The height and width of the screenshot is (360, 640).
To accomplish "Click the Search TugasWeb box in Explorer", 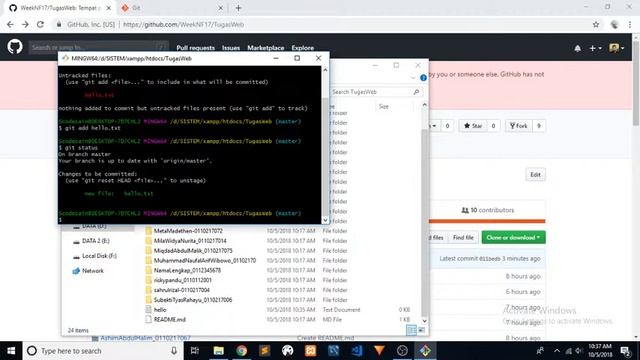I will click(376, 92).
